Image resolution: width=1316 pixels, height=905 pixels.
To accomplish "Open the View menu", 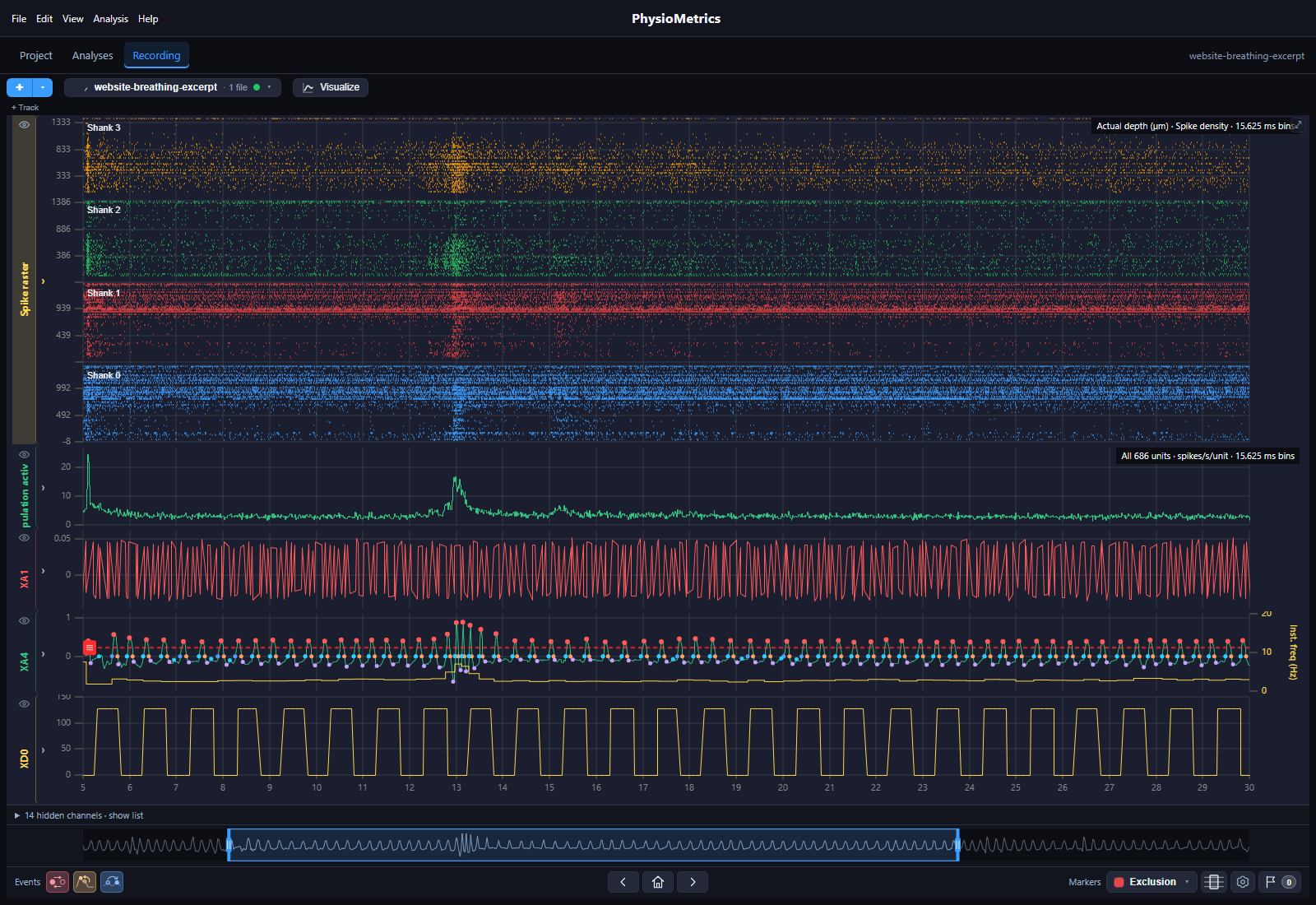I will coord(73,19).
